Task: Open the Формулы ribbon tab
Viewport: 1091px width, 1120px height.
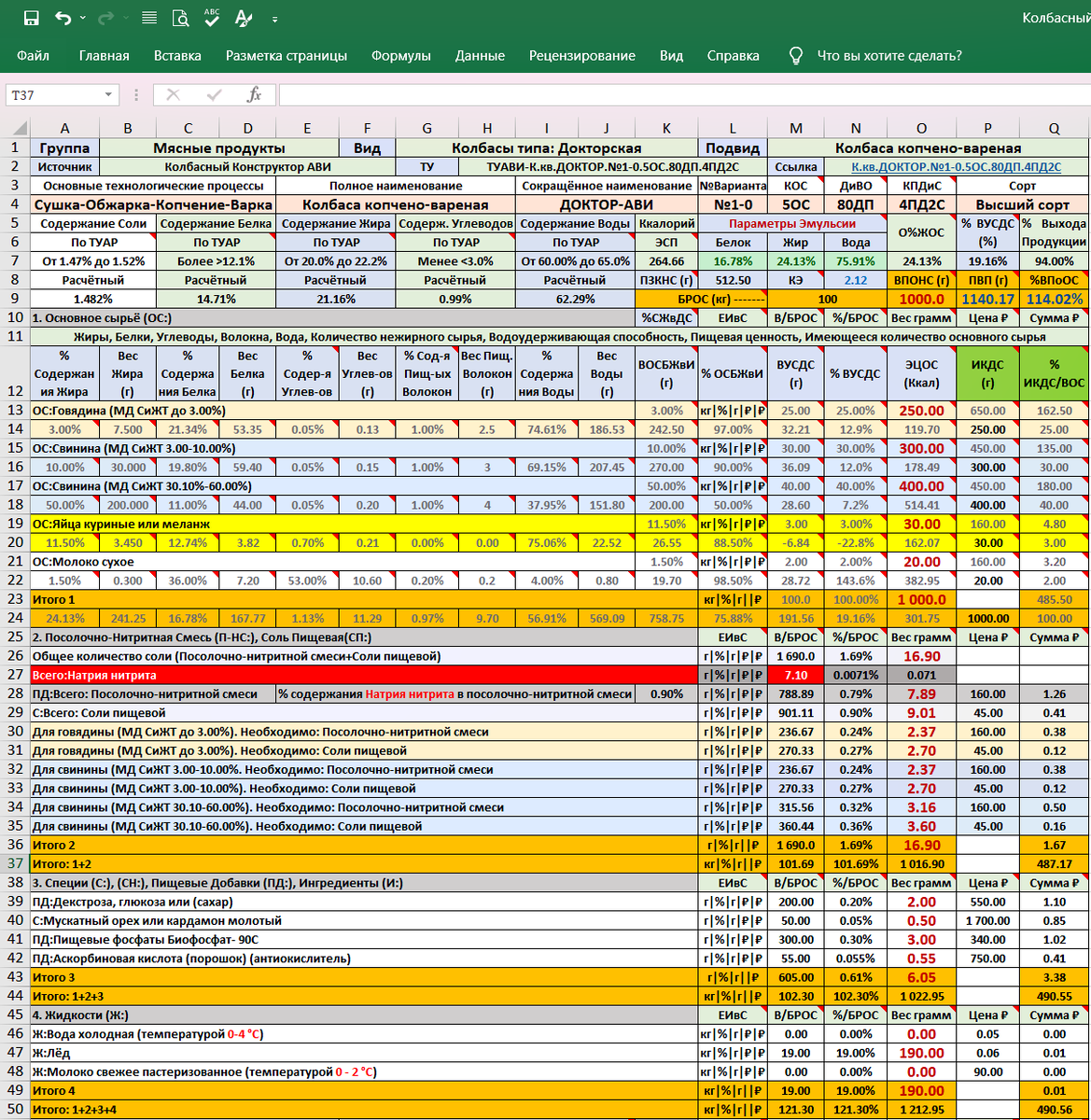Action: (x=401, y=56)
